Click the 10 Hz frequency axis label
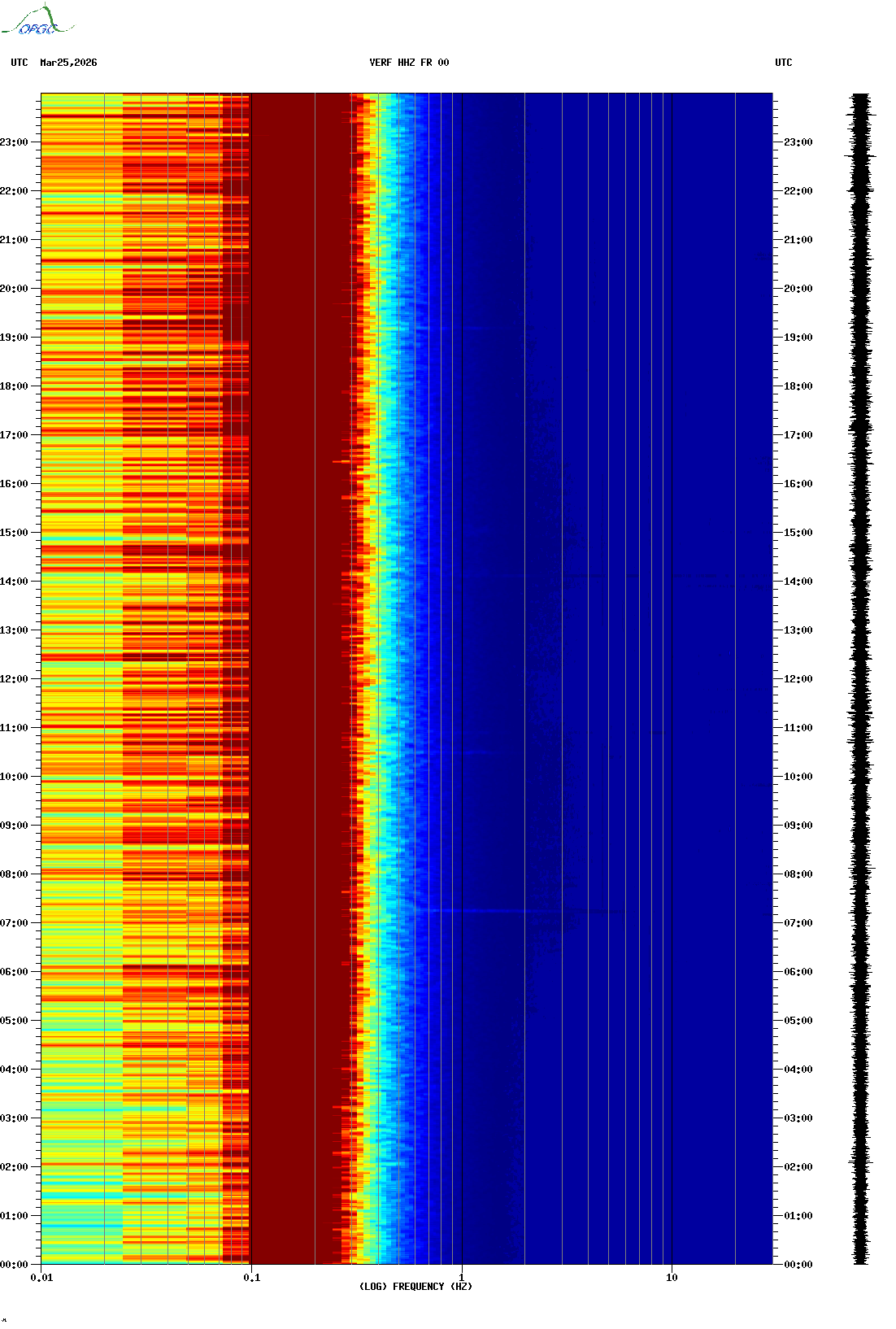 (x=672, y=1278)
